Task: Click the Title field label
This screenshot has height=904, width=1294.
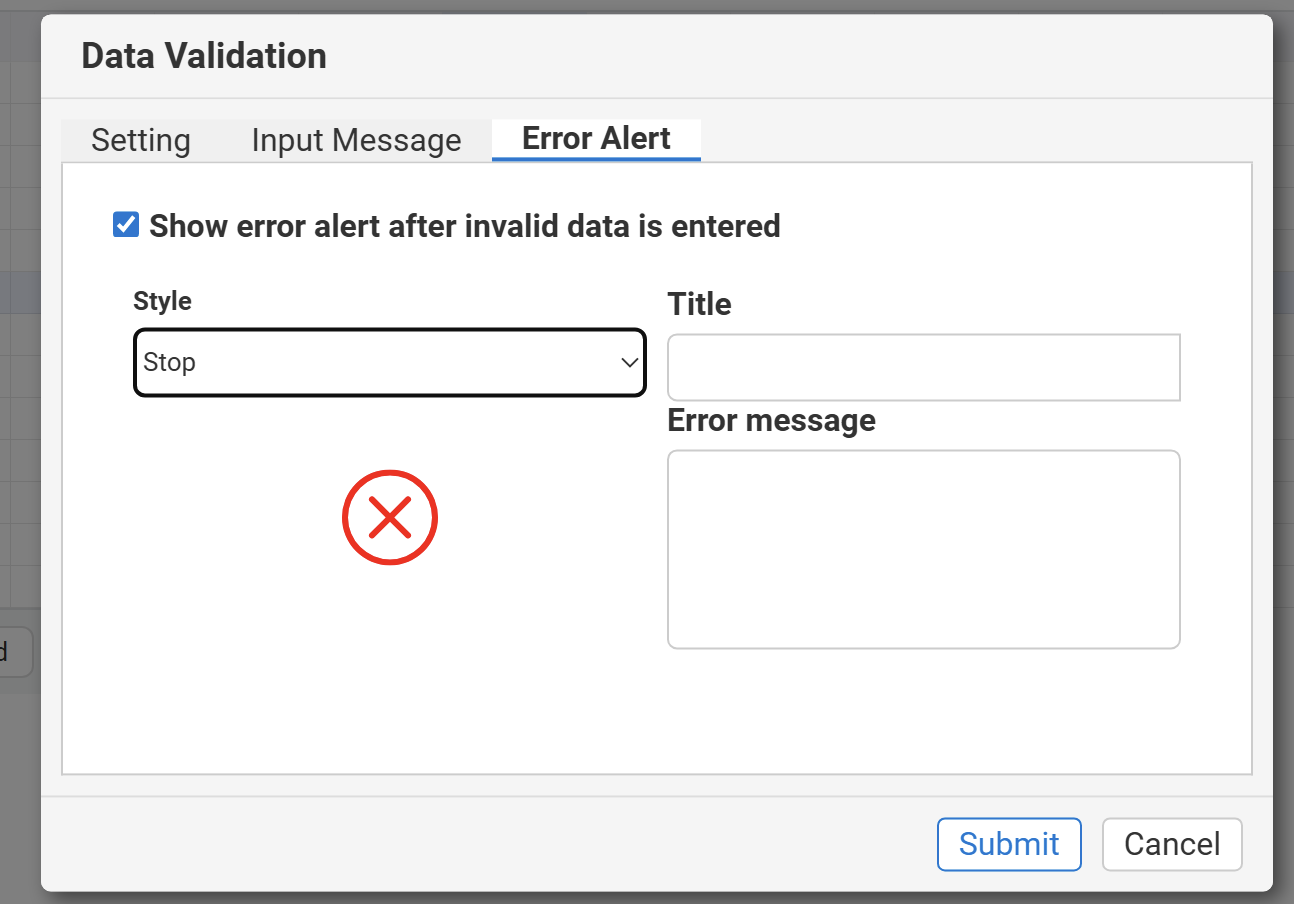Action: 699,304
